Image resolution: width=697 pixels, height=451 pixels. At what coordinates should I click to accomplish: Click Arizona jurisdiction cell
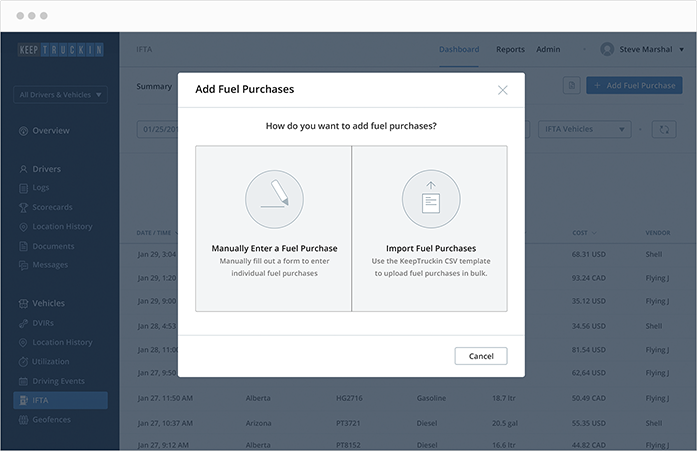tap(258, 423)
